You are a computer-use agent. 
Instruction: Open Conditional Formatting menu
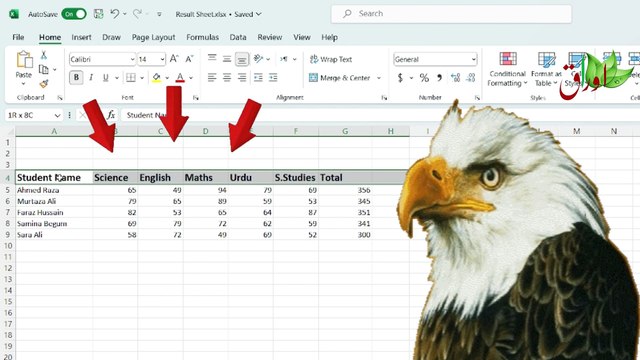(x=507, y=69)
